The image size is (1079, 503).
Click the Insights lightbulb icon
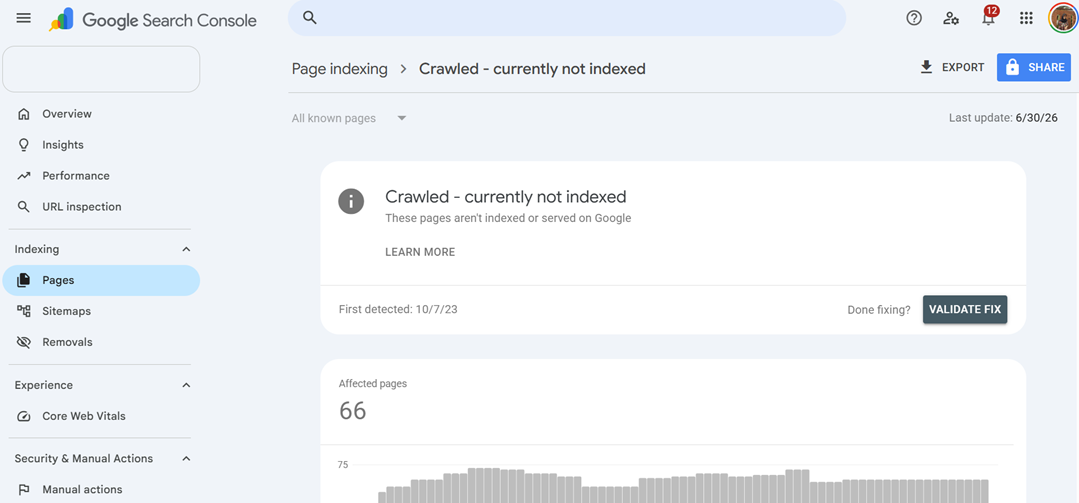[x=24, y=145]
